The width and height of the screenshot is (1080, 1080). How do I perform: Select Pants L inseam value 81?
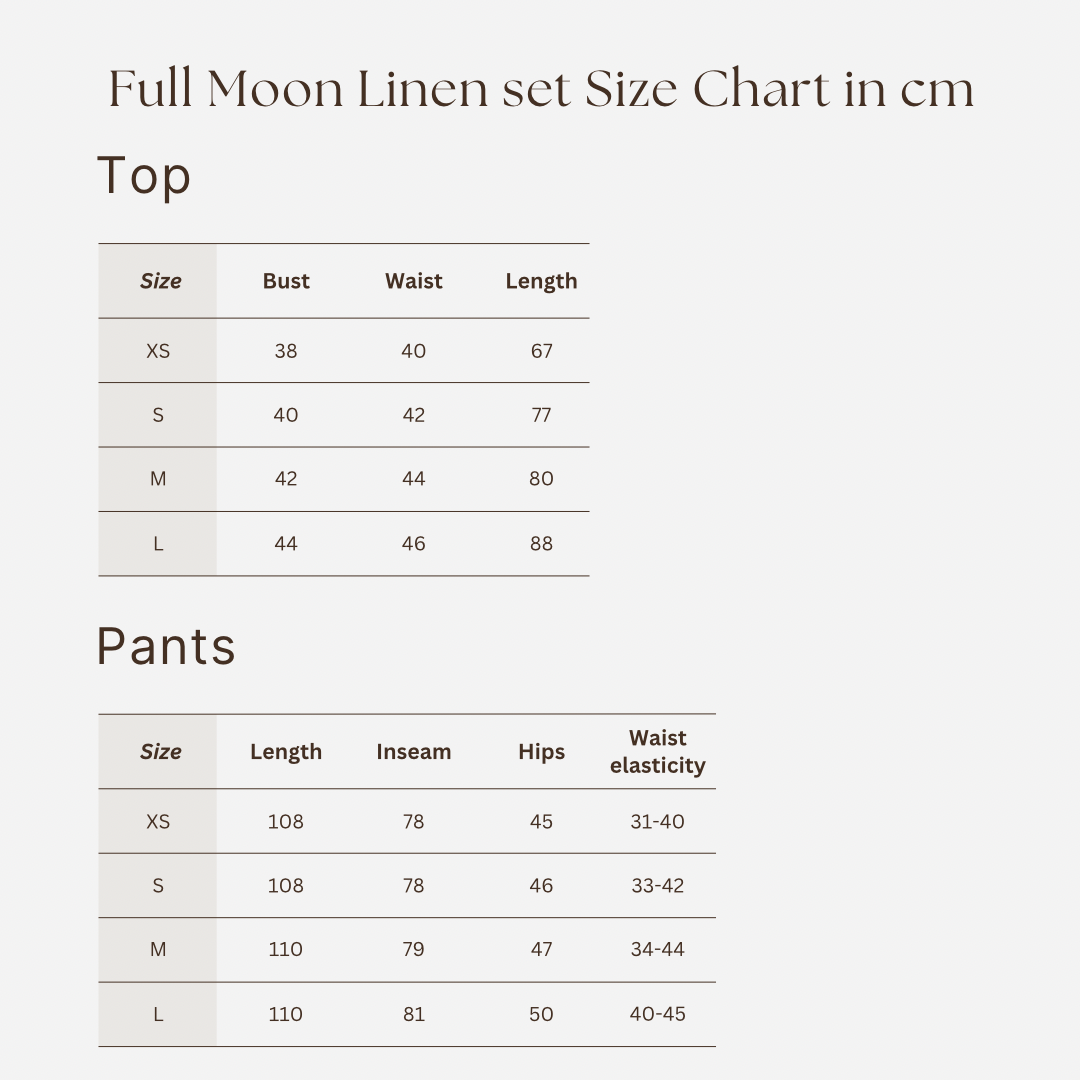(413, 1014)
